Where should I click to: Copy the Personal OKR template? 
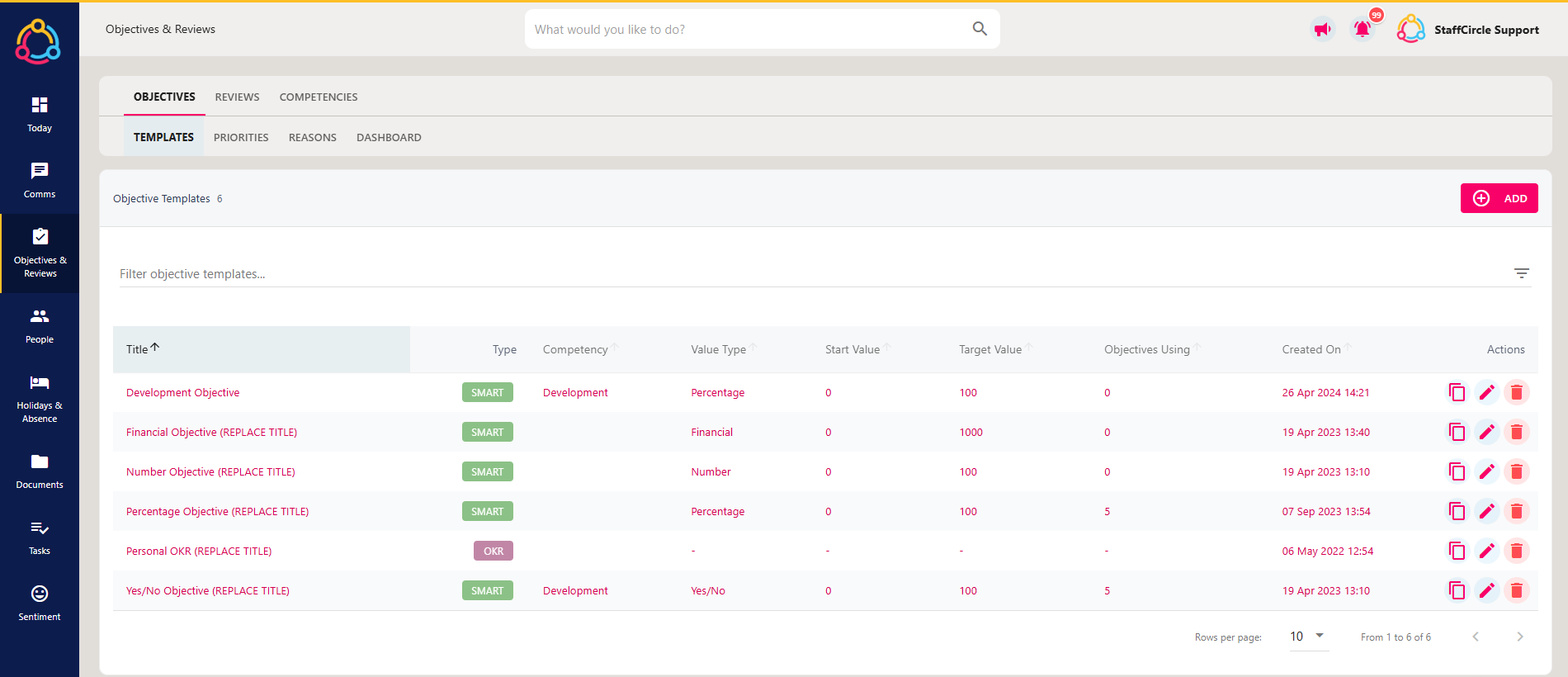click(x=1457, y=551)
